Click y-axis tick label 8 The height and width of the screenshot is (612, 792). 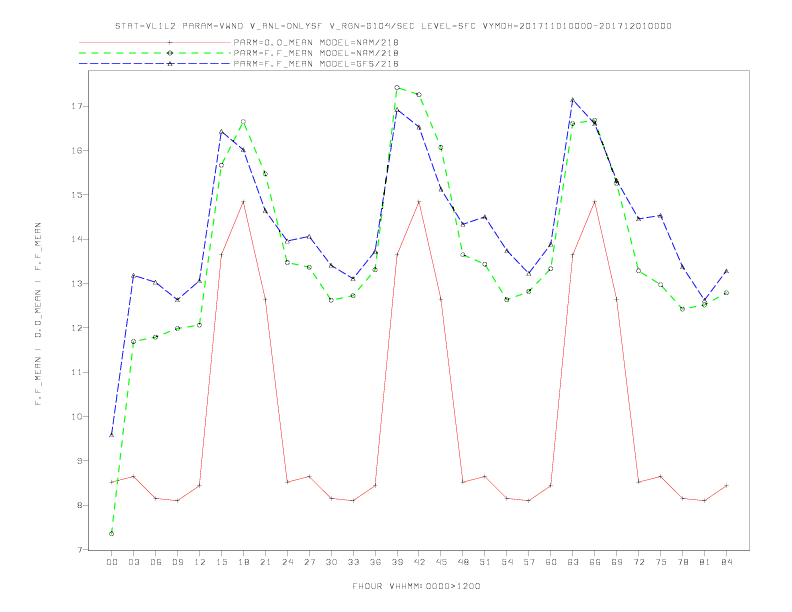click(80, 505)
